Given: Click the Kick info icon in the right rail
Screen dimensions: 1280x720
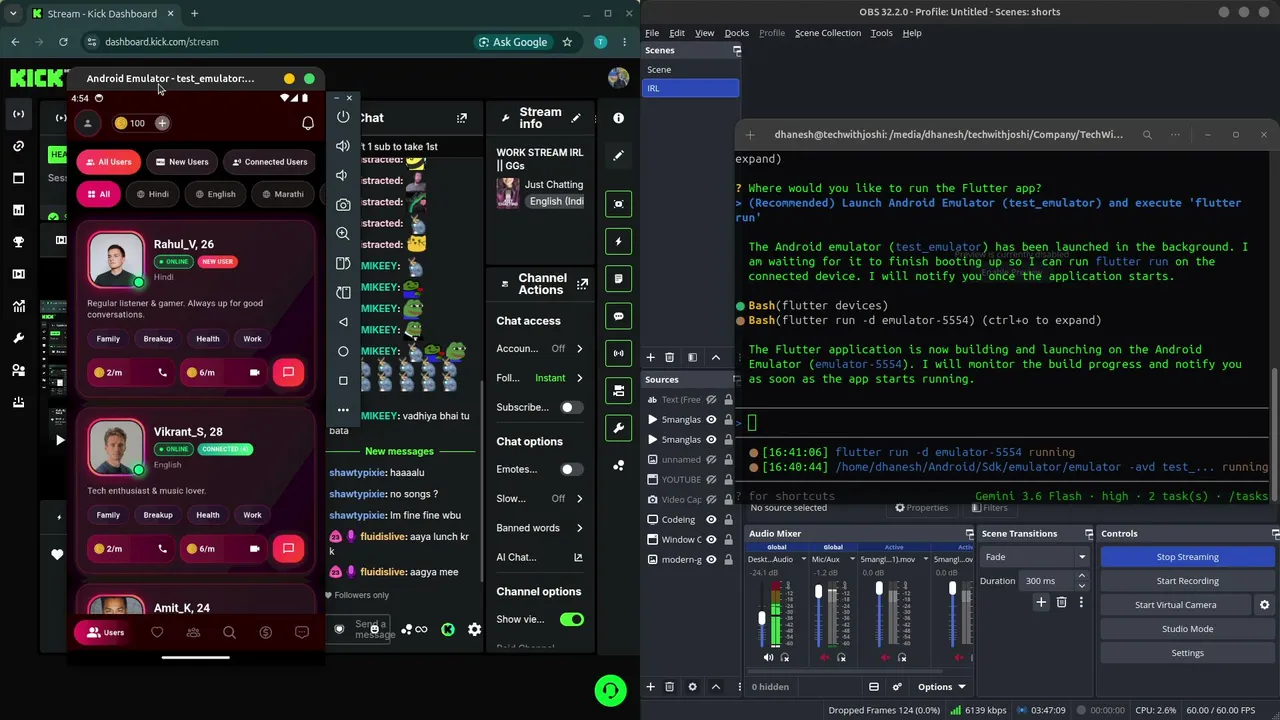Looking at the screenshot, I should tap(618, 118).
